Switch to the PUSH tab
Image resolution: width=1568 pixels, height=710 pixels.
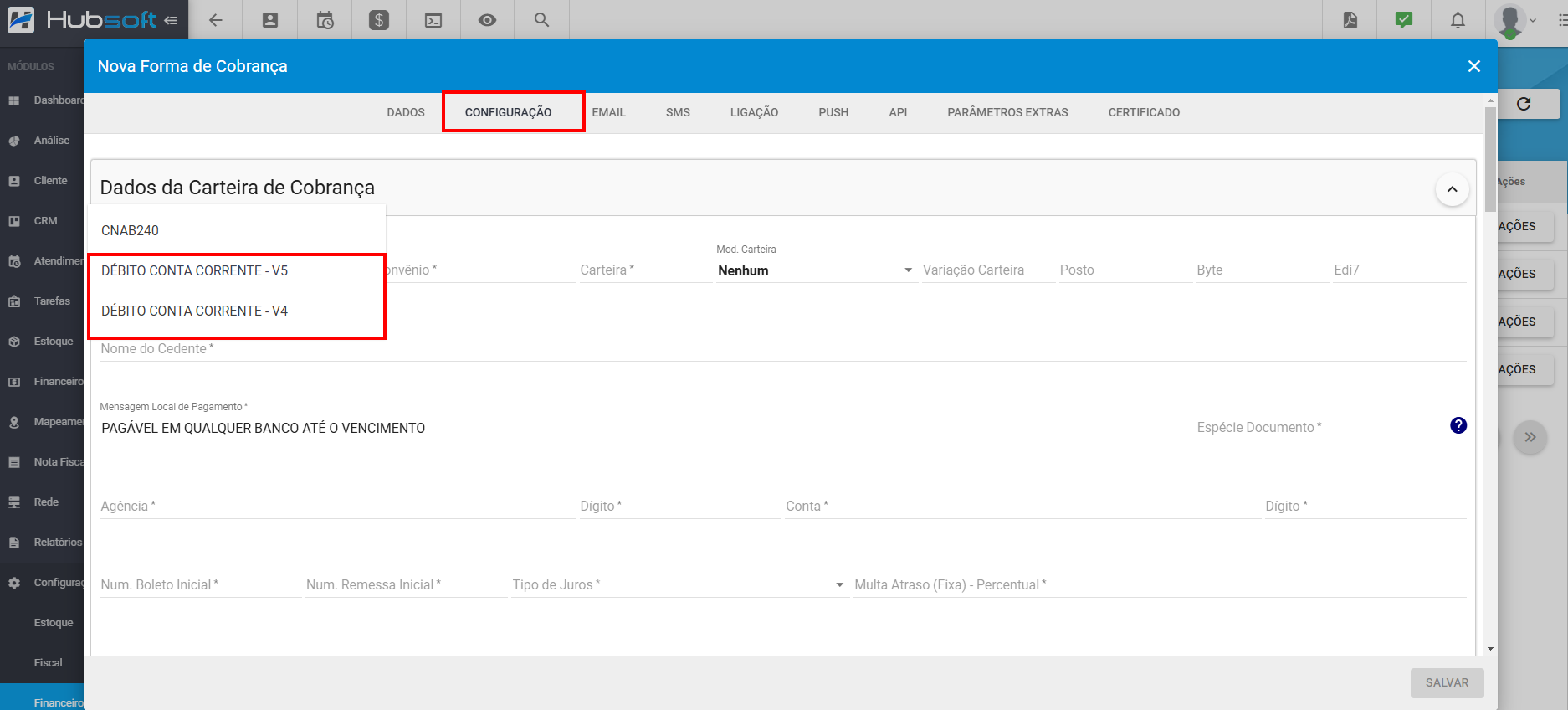click(x=833, y=112)
